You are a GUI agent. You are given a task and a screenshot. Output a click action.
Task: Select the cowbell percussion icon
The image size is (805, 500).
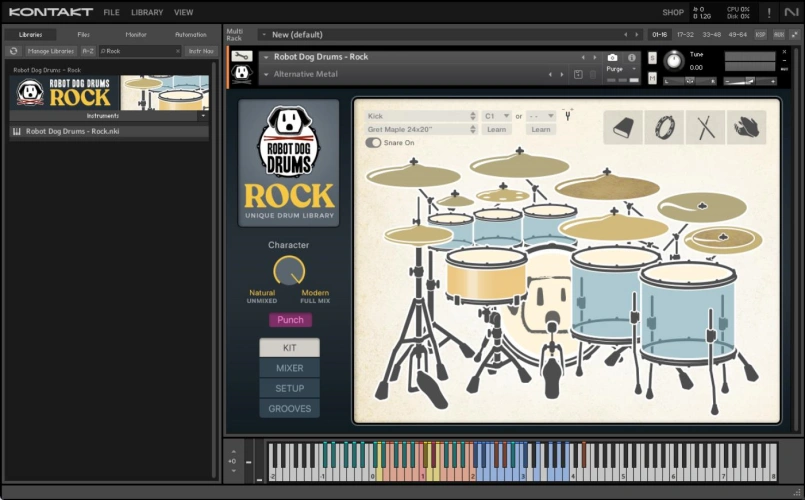tap(622, 127)
